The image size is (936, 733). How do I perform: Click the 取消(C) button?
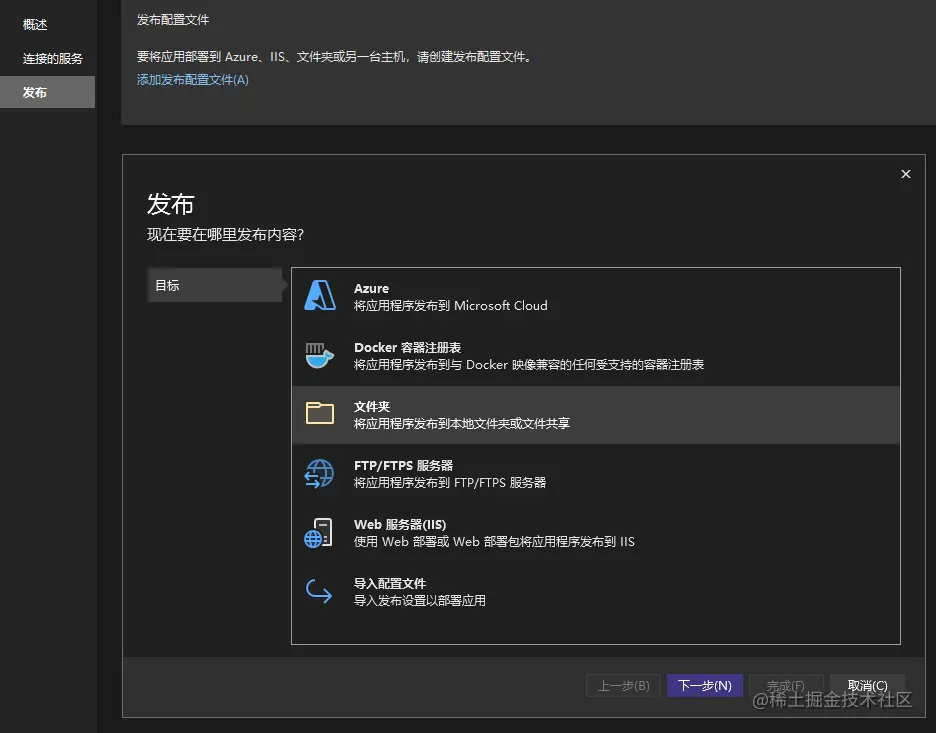[x=867, y=685]
